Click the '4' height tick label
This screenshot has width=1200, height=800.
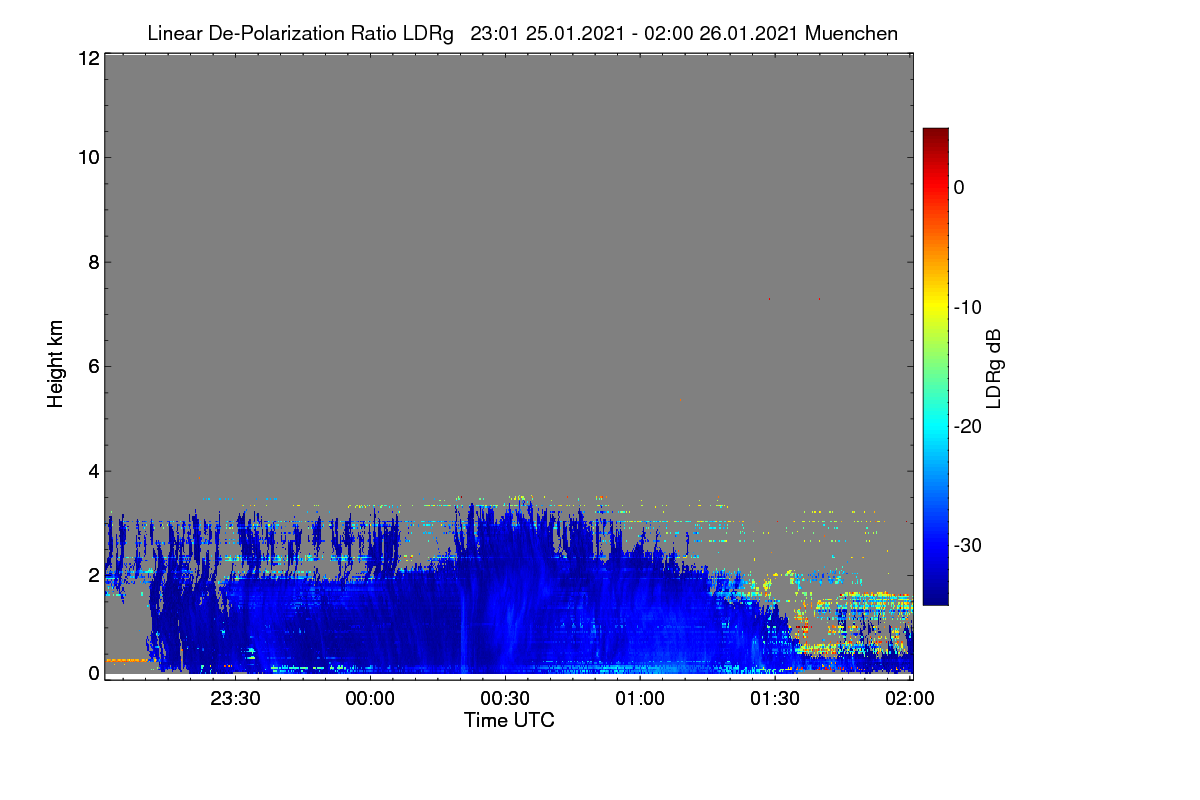tap(93, 470)
